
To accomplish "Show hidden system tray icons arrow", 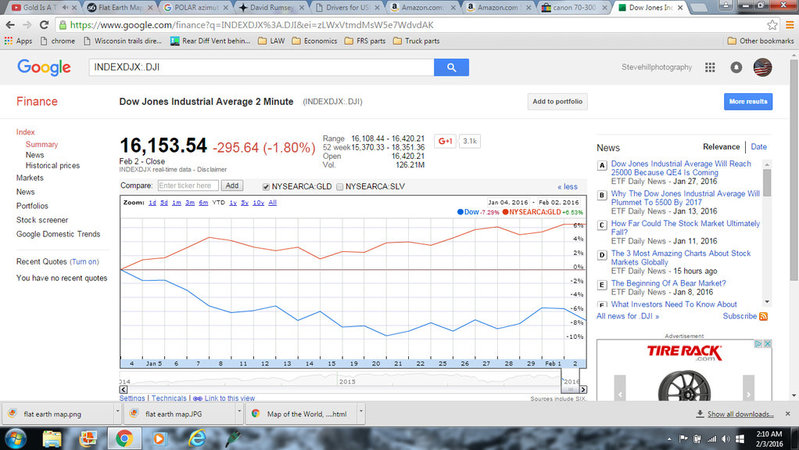I will pyautogui.click(x=669, y=439).
